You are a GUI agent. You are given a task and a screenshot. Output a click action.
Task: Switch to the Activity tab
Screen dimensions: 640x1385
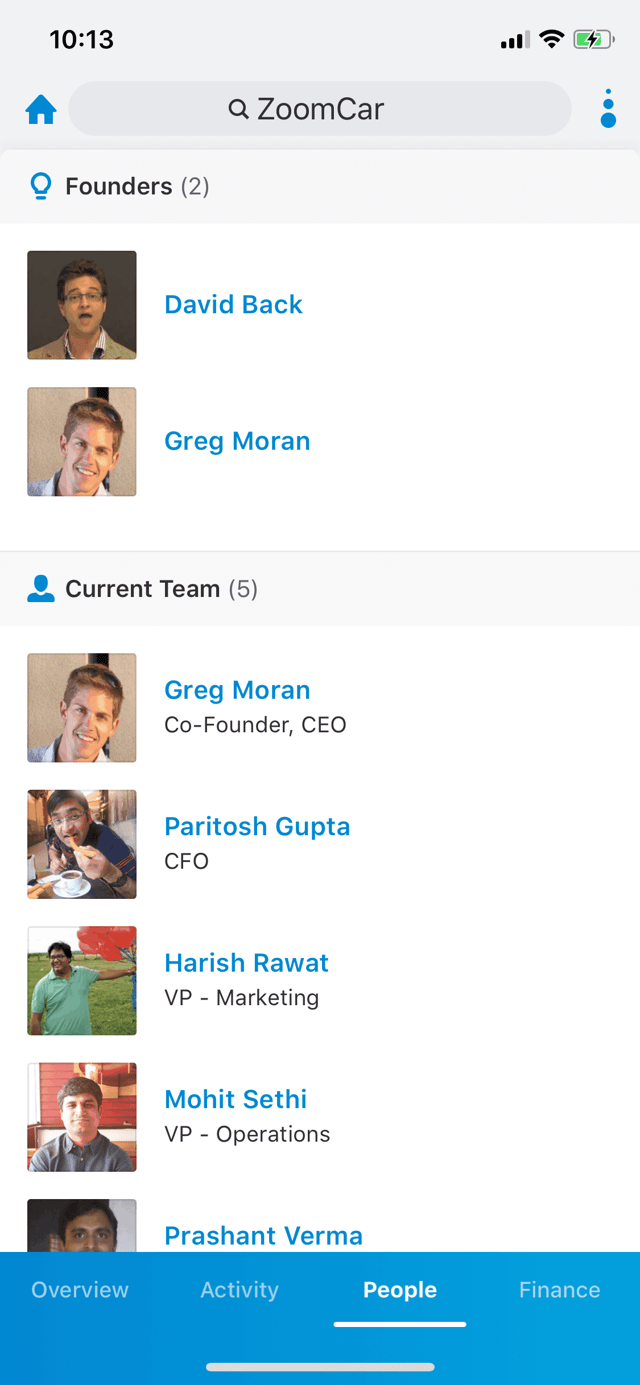click(239, 1290)
